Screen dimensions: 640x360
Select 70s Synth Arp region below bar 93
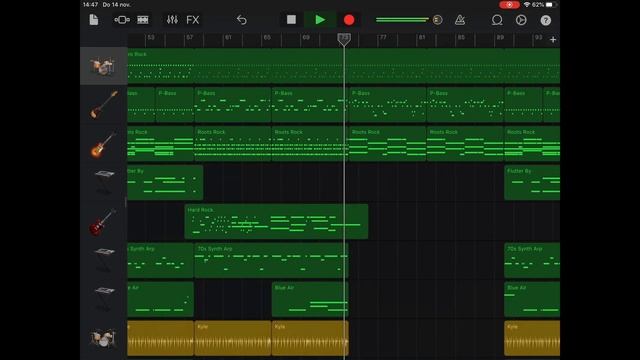click(x=532, y=260)
